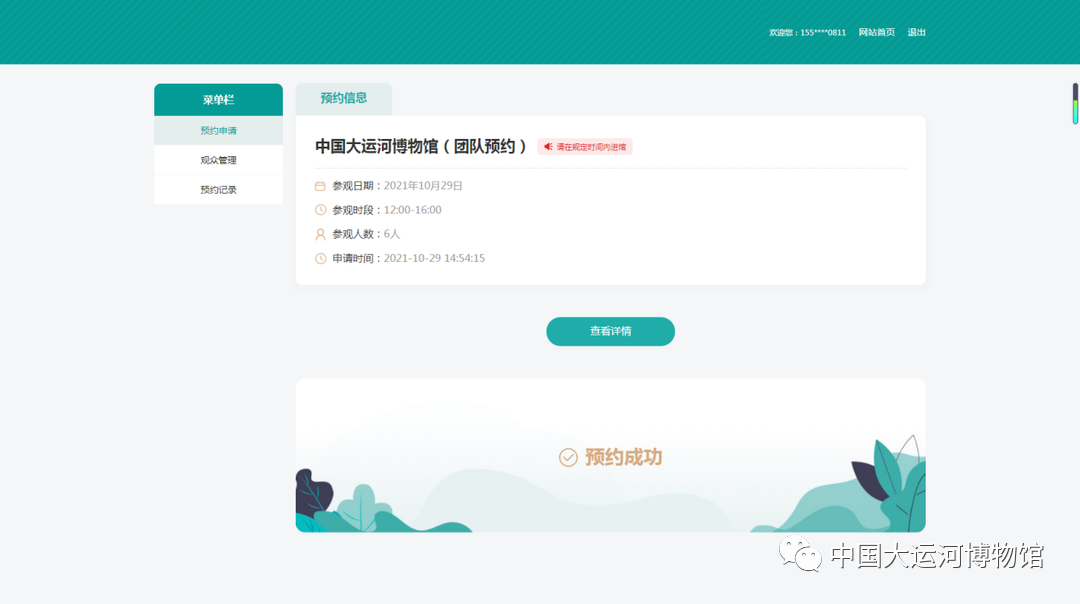Open 预约记录 in the sidebar menu
The image size is (1080, 604).
(x=218, y=190)
